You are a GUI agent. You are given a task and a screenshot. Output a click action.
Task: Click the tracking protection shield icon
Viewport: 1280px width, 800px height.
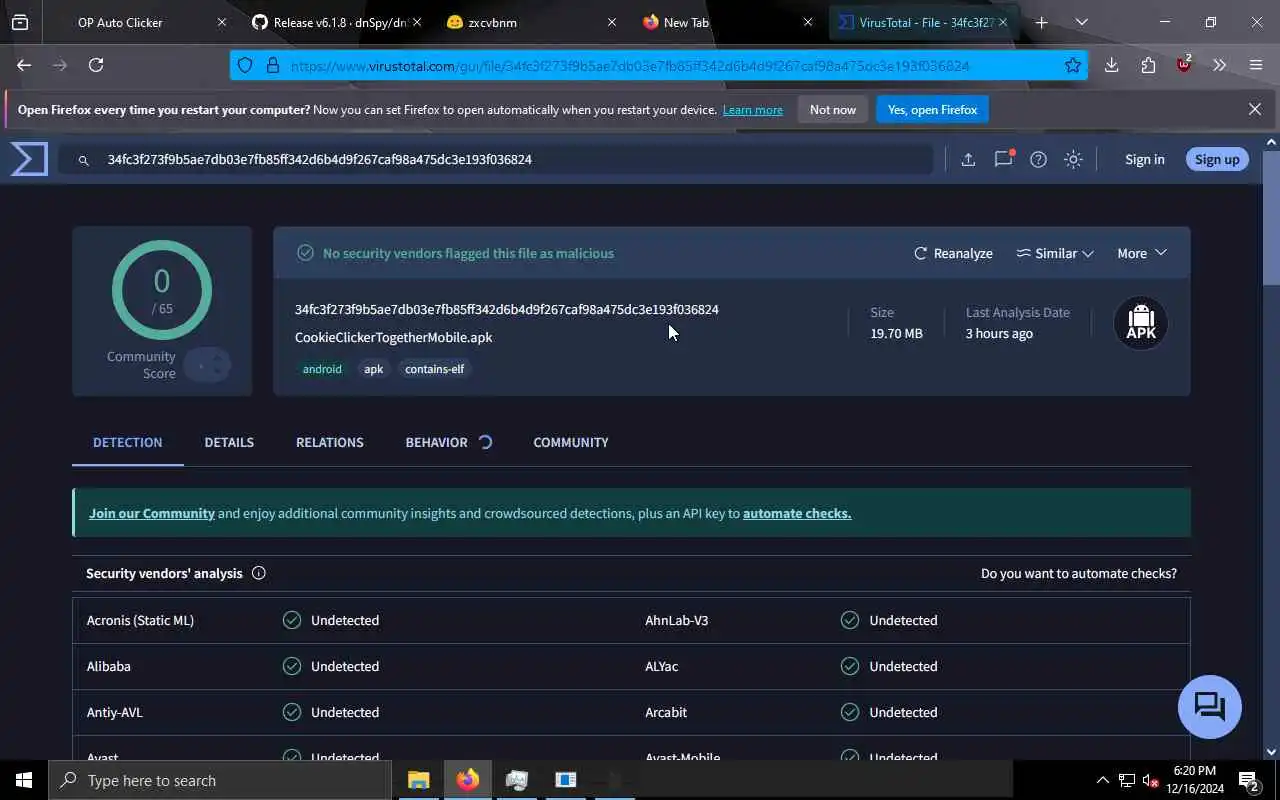pos(245,65)
